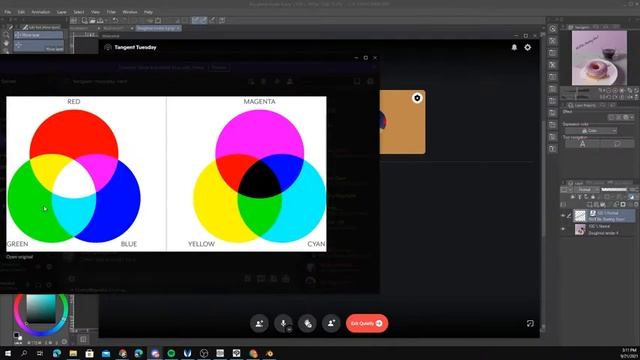Click the Open original link

(19, 257)
